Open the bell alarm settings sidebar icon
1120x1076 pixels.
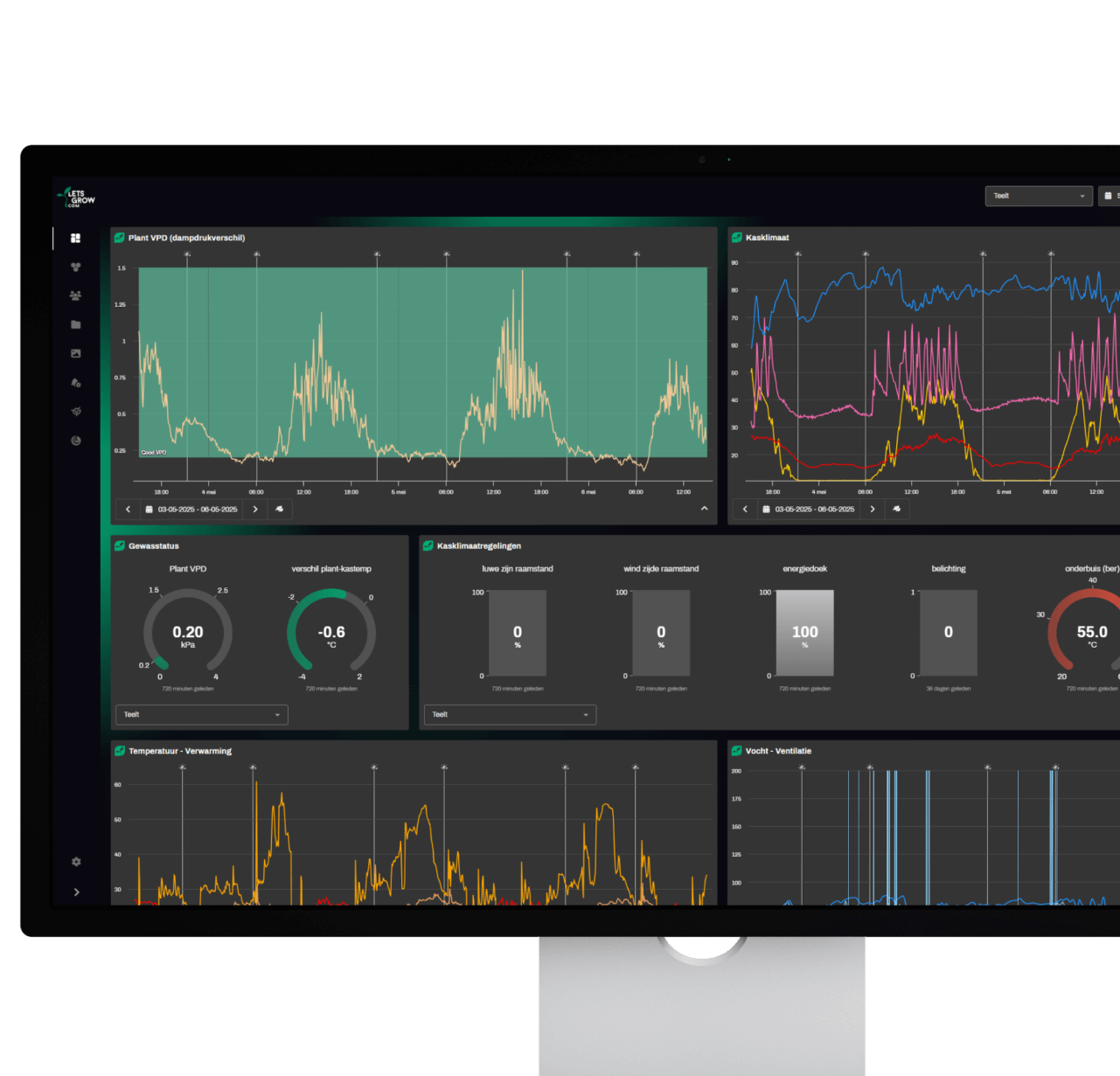[x=75, y=382]
